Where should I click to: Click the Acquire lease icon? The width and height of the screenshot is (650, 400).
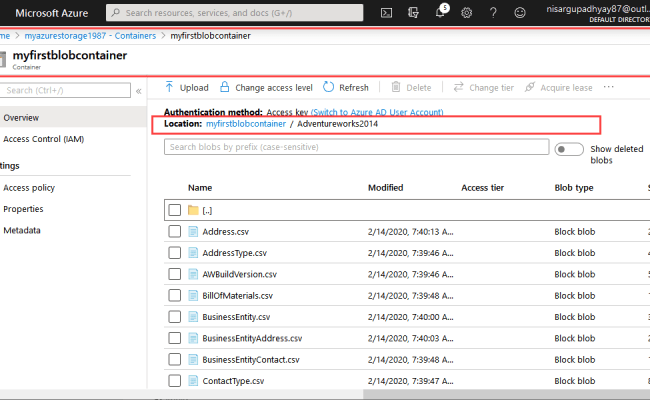pyautogui.click(x=529, y=87)
